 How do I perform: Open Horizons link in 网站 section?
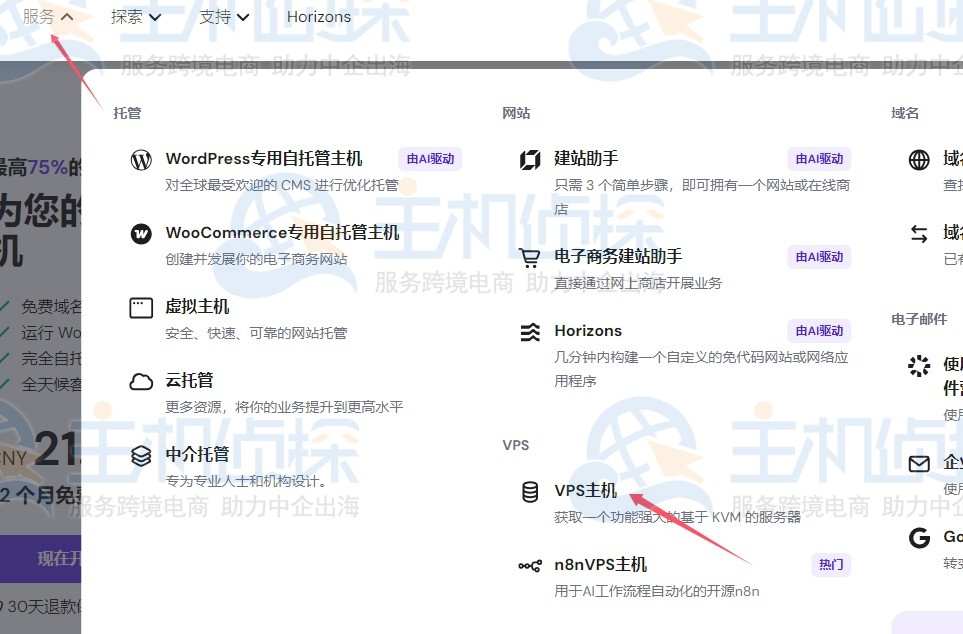click(x=588, y=331)
